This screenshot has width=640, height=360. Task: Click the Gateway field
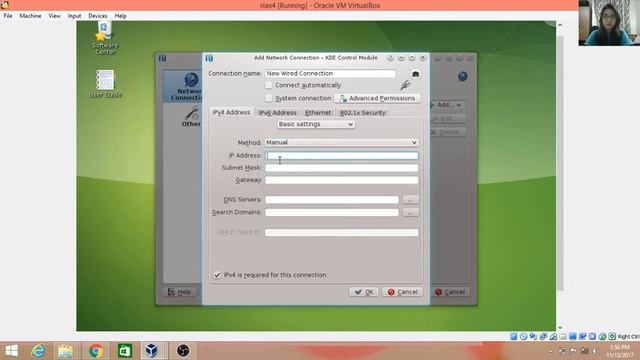tap(342, 180)
